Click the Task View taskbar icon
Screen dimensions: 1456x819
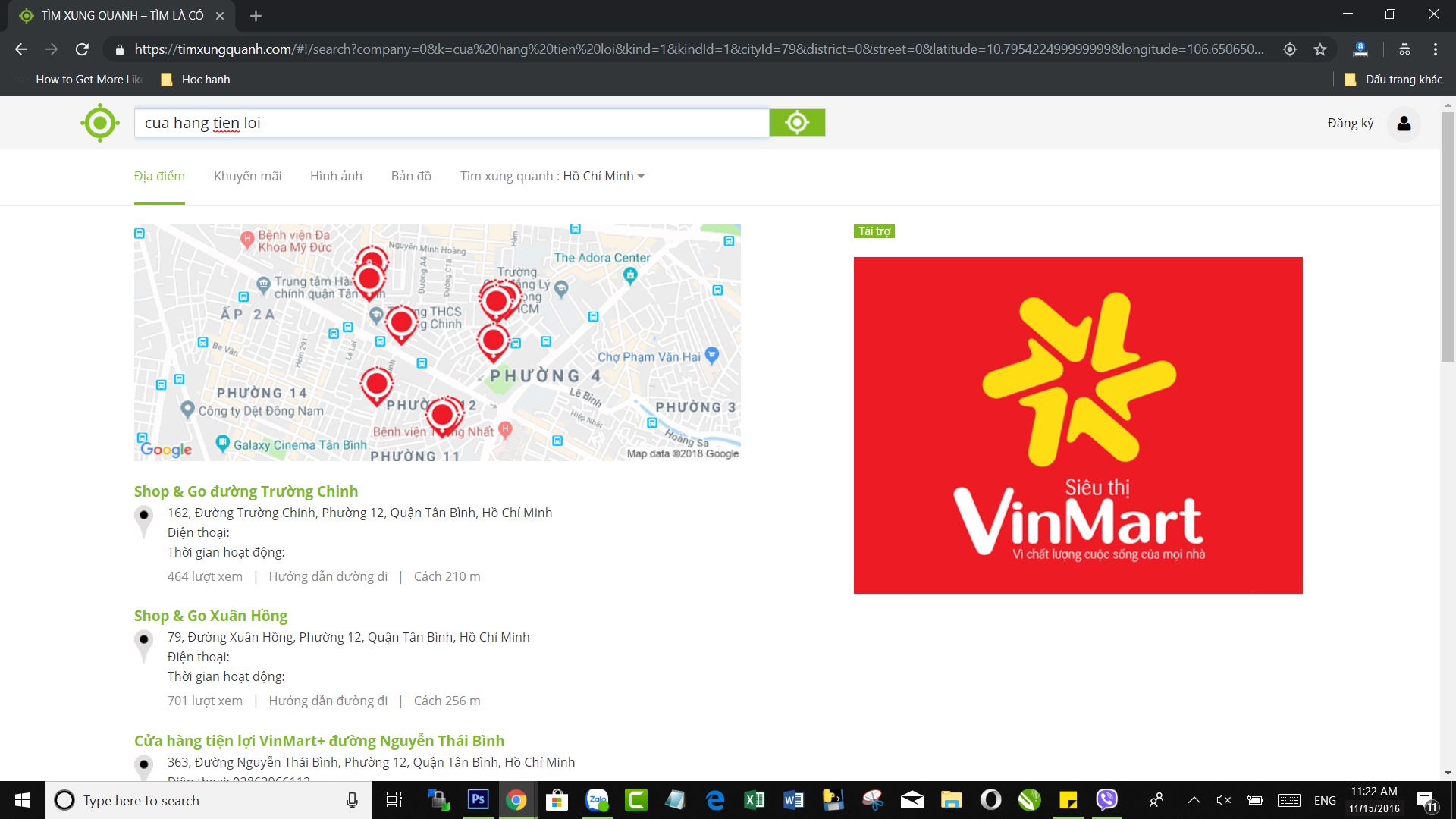(x=394, y=800)
